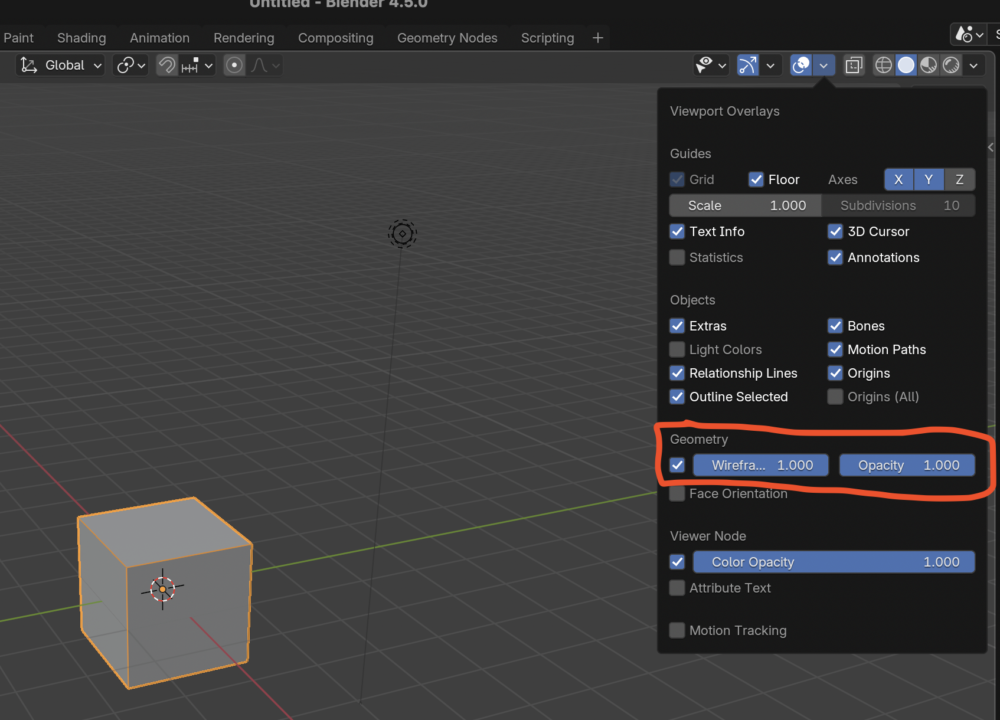Toggle the viewport gizmos button
Image resolution: width=1000 pixels, height=720 pixels.
pyautogui.click(x=747, y=65)
